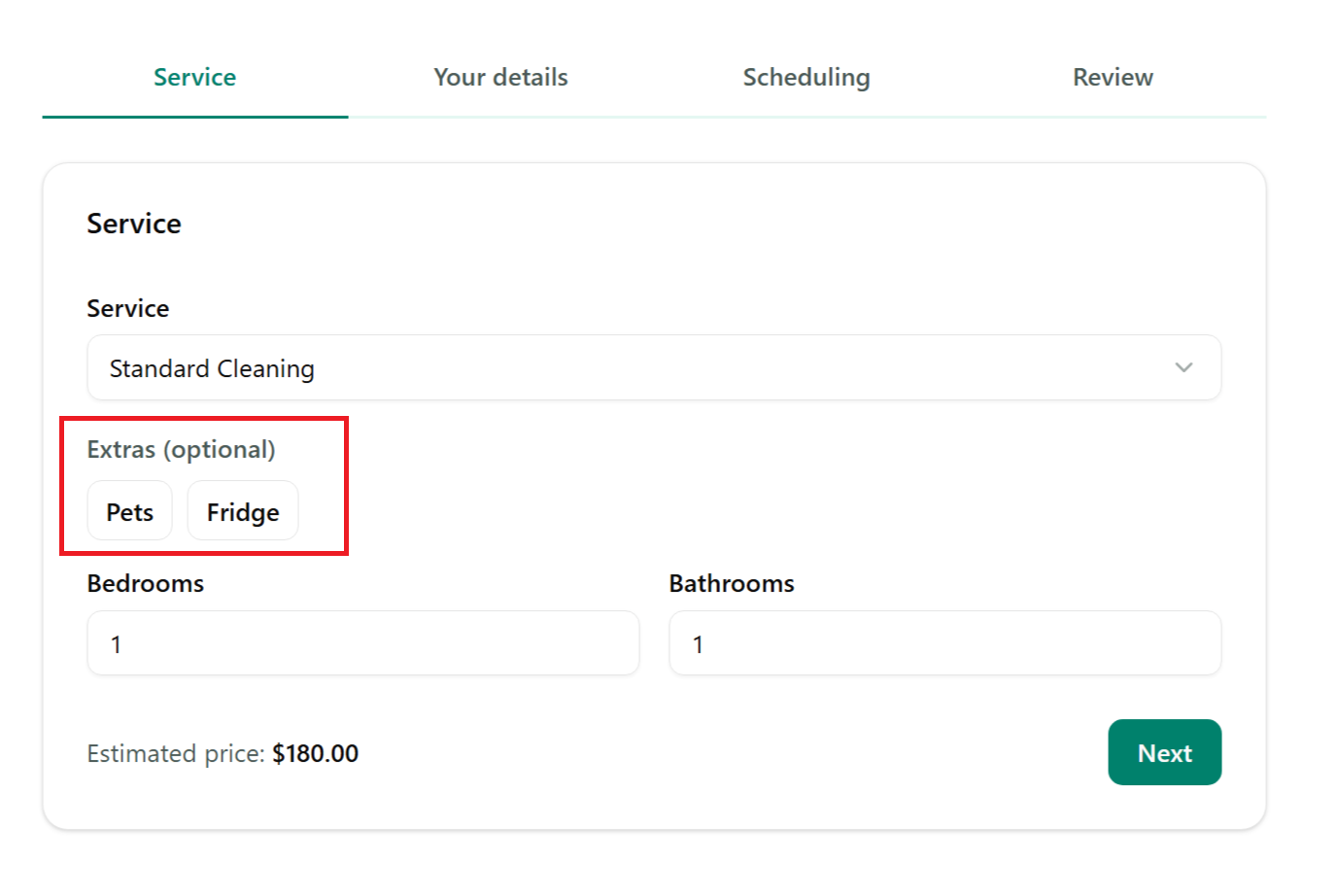The height and width of the screenshot is (896, 1337).
Task: Click the Service label above dropdown
Action: [x=127, y=308]
